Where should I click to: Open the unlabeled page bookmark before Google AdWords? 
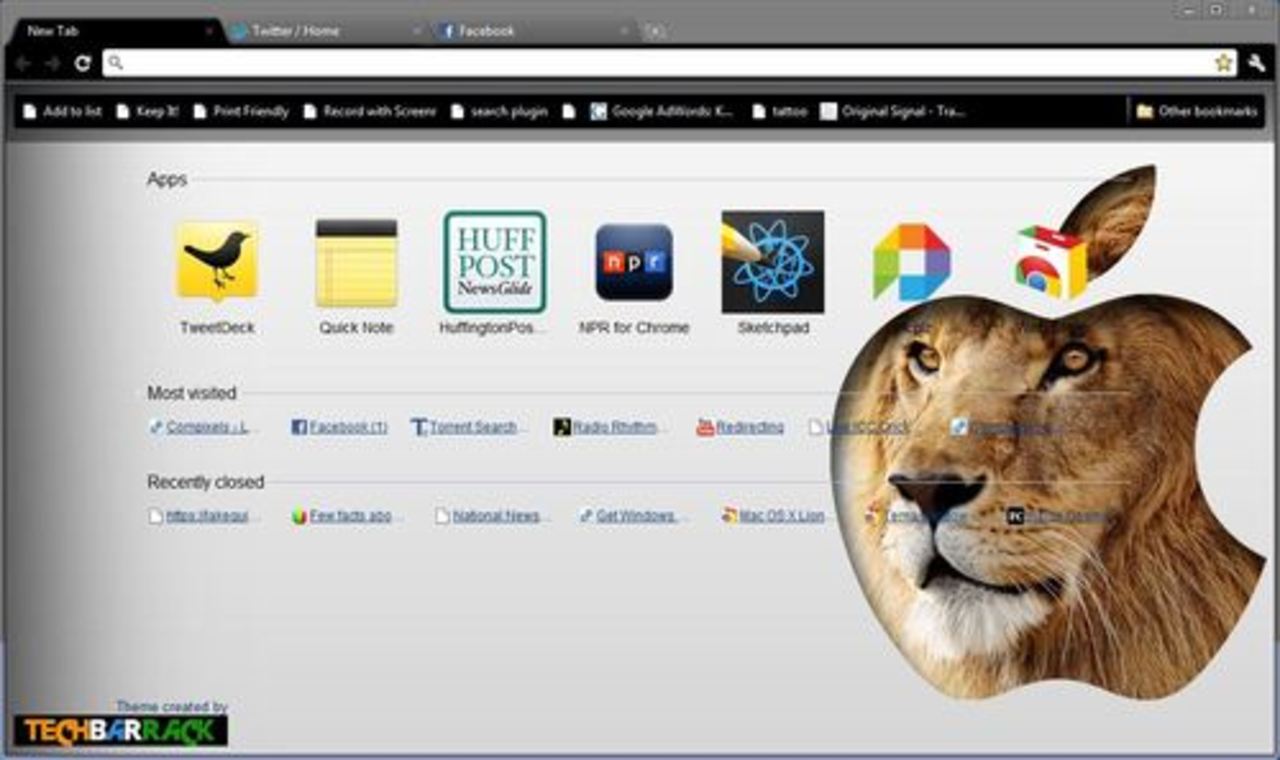569,112
